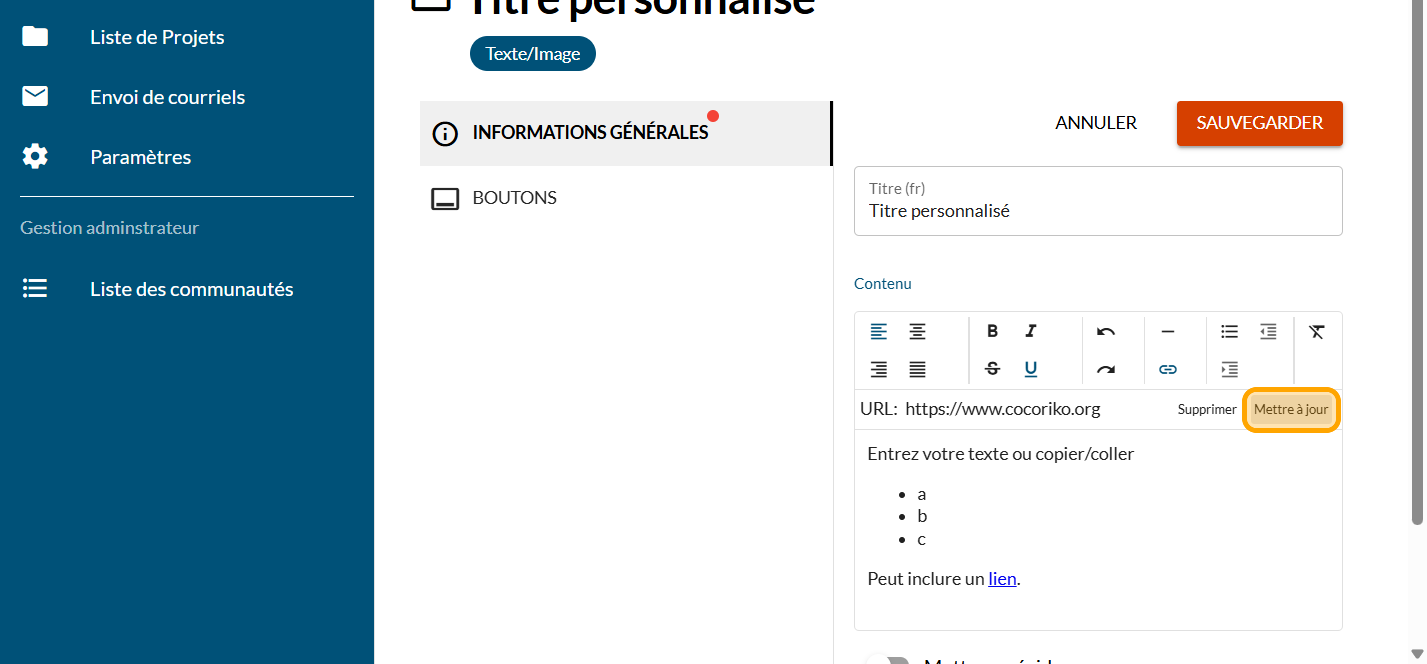The width and height of the screenshot is (1427, 664).
Task: Toggle the partially visible switch below editor
Action: (x=886, y=659)
